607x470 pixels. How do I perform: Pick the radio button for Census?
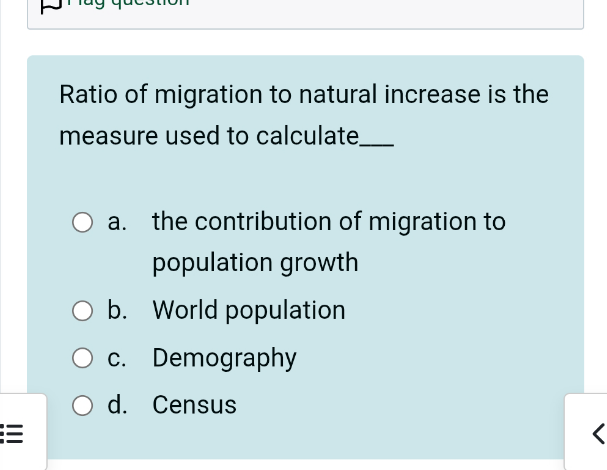click(x=83, y=405)
